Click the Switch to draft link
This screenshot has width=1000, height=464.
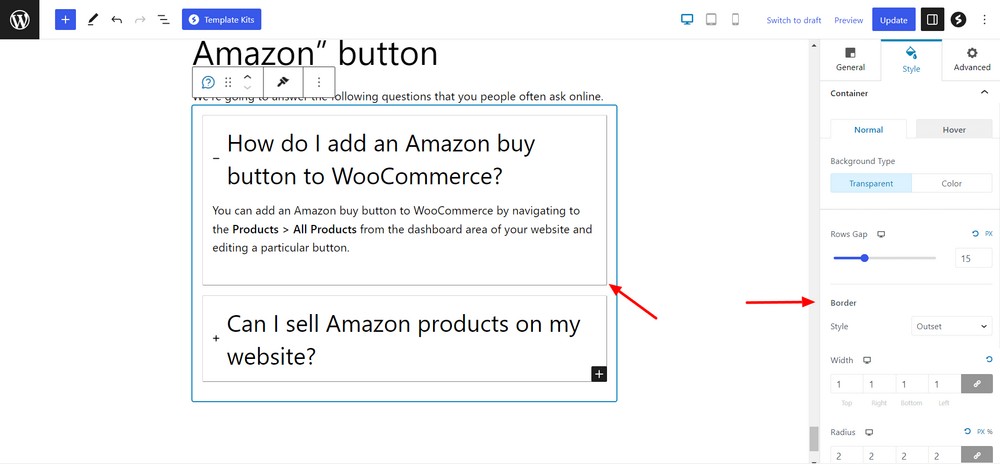coord(793,20)
